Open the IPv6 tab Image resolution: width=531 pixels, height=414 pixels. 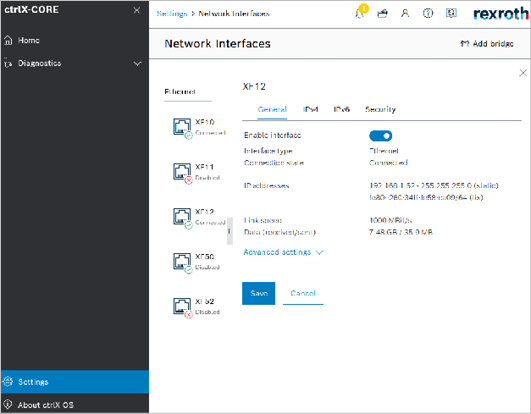(x=341, y=109)
